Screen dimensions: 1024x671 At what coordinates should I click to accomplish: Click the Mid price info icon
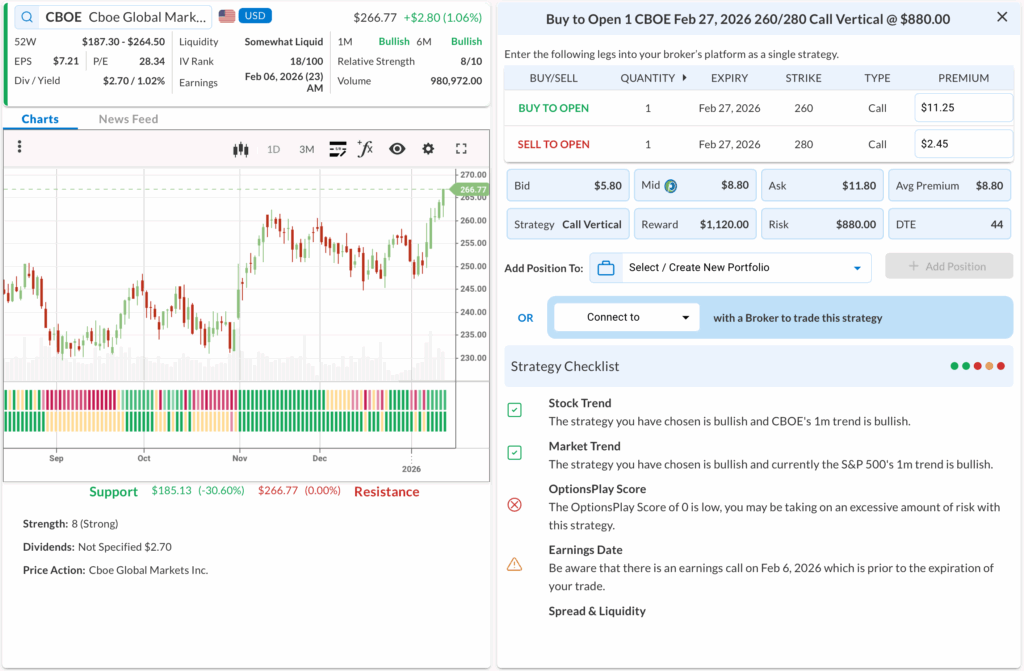tap(671, 186)
